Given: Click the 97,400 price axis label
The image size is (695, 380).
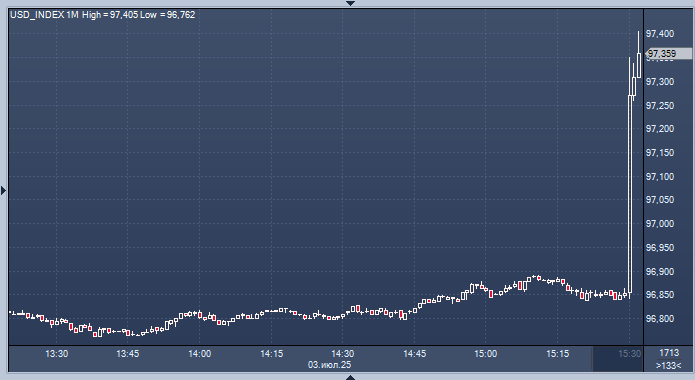Looking at the screenshot, I should coord(660,34).
